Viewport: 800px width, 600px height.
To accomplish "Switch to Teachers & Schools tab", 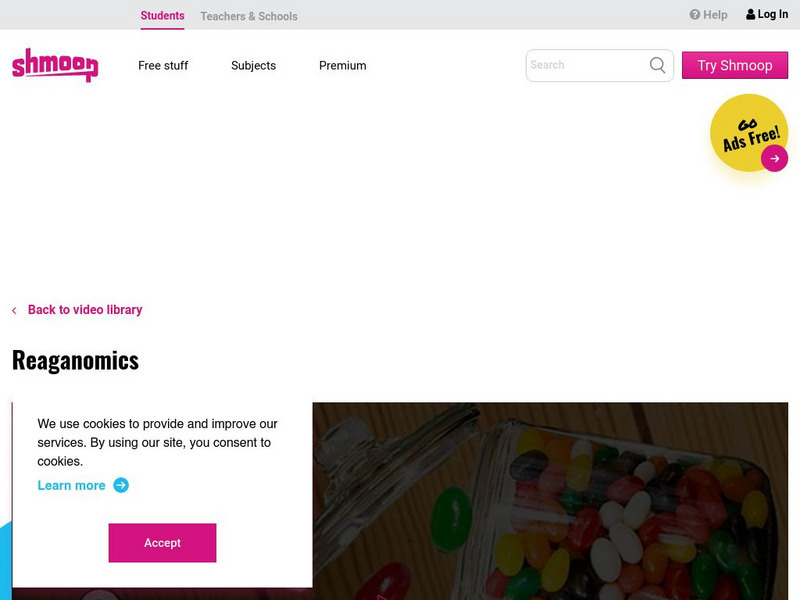I will pos(249,16).
